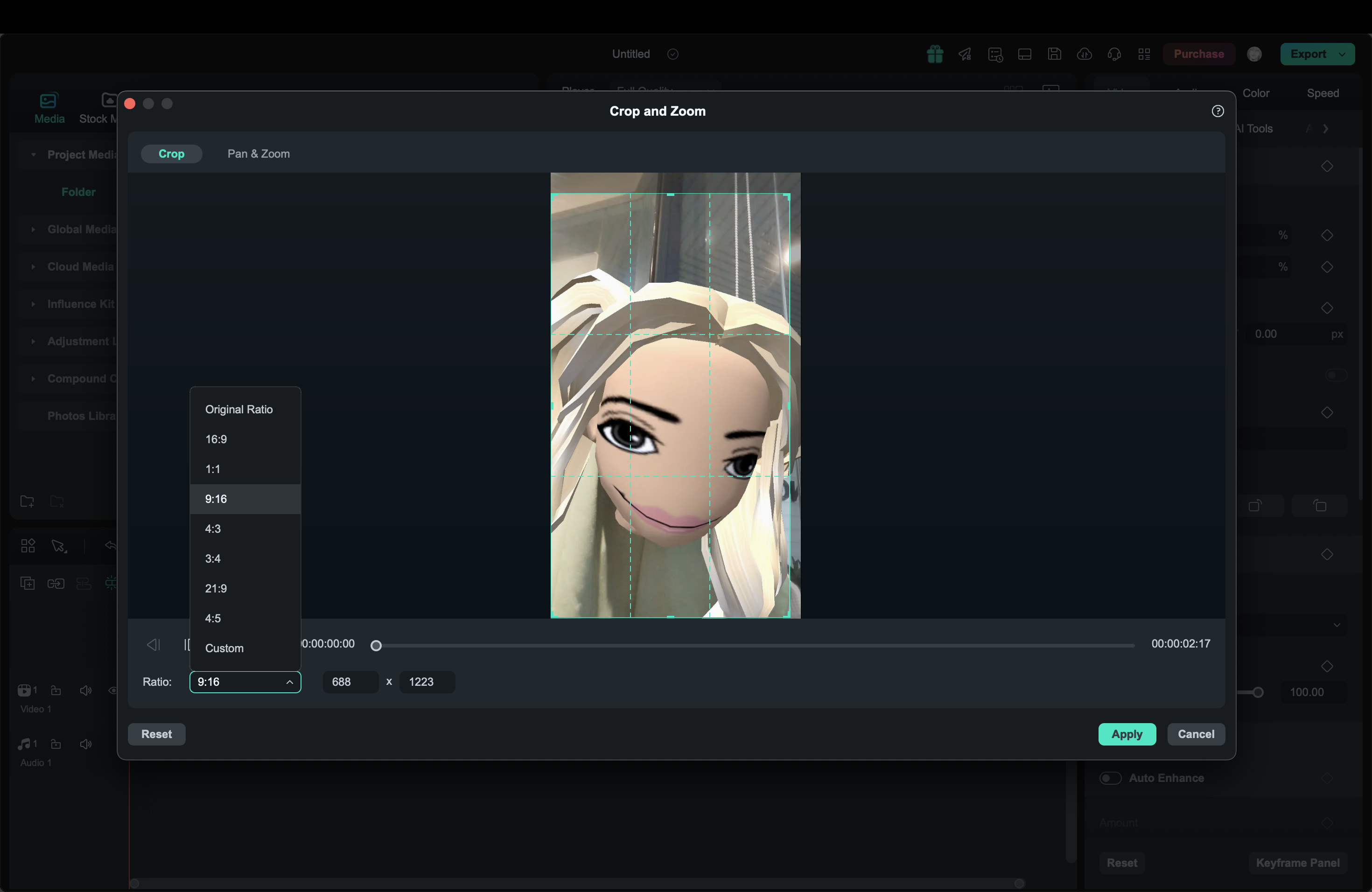Click the help icon in dialog
Image resolution: width=1372 pixels, height=892 pixels.
click(x=1218, y=111)
